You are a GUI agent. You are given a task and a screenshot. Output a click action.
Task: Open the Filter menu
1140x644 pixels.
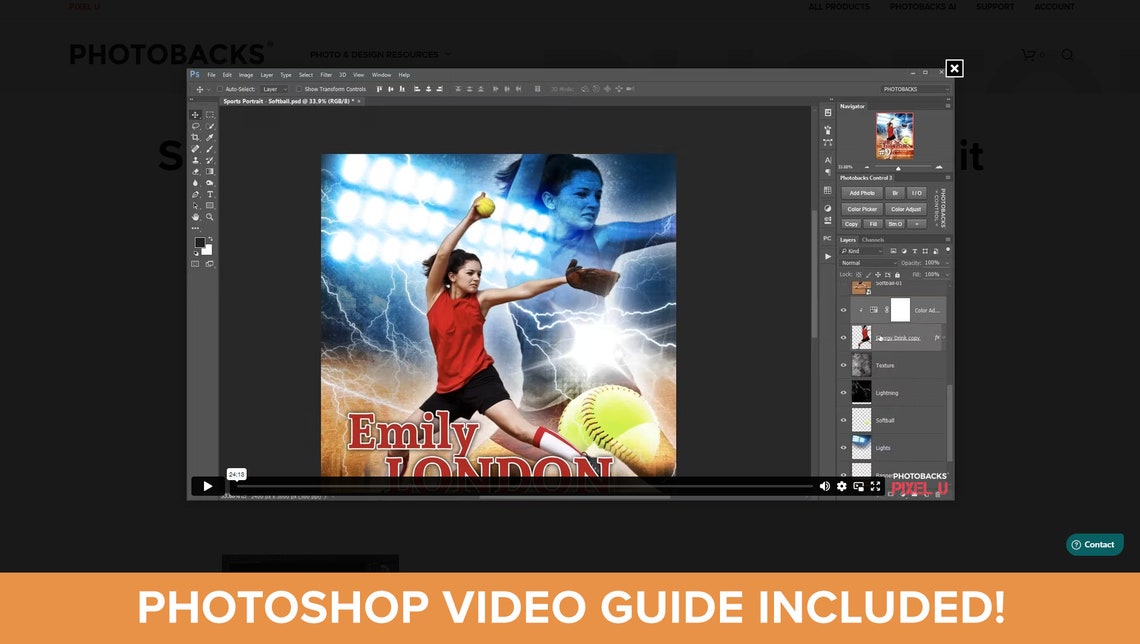tap(326, 74)
